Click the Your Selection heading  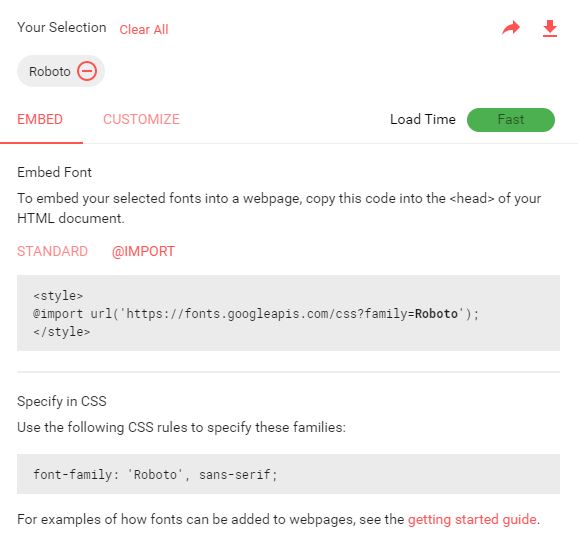[x=62, y=28]
